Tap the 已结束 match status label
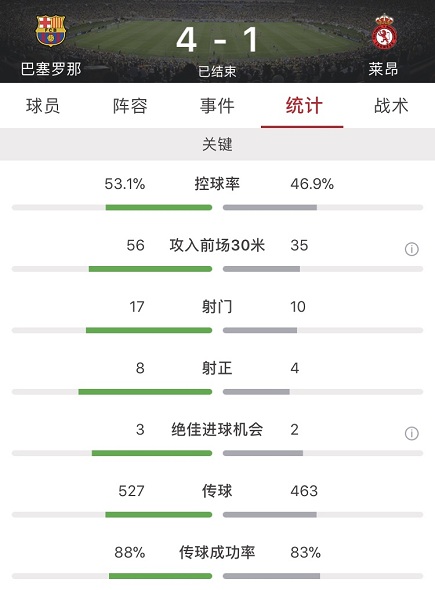The image size is (435, 590). tap(217, 71)
